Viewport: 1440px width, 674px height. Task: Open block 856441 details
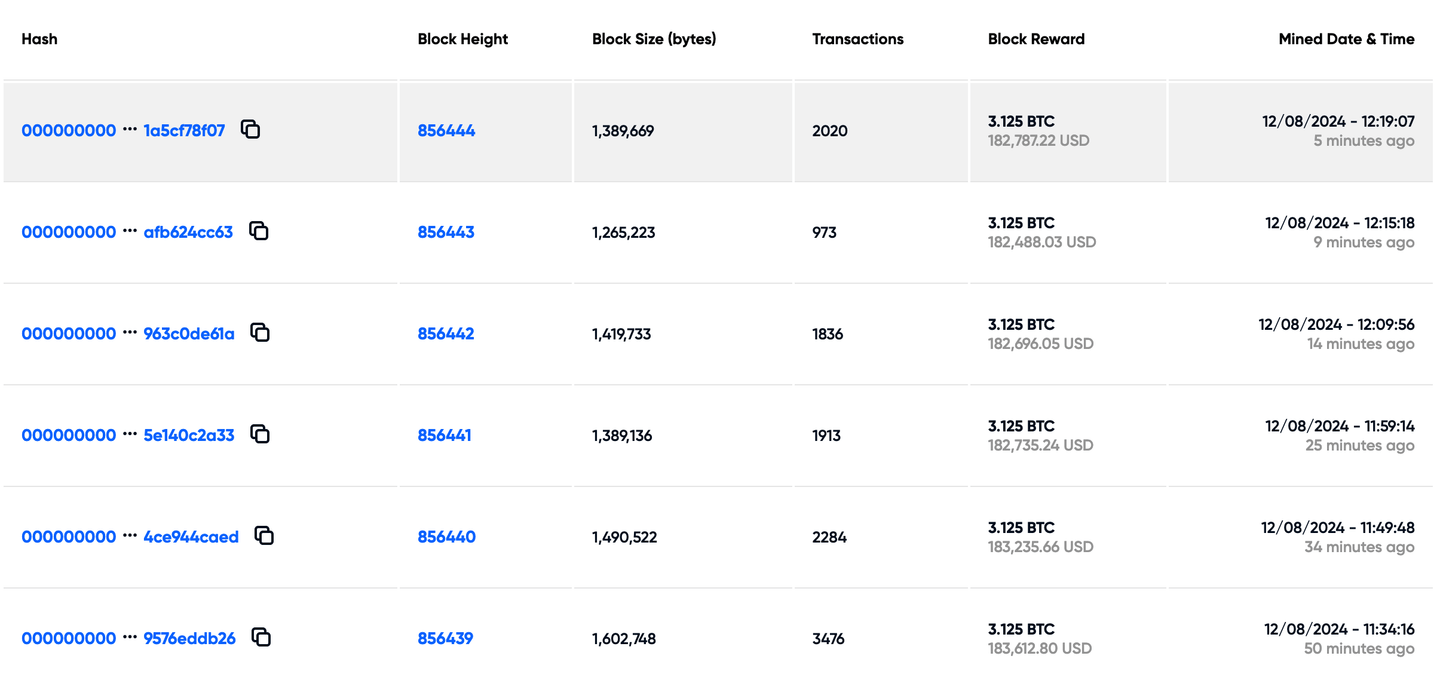tap(446, 434)
